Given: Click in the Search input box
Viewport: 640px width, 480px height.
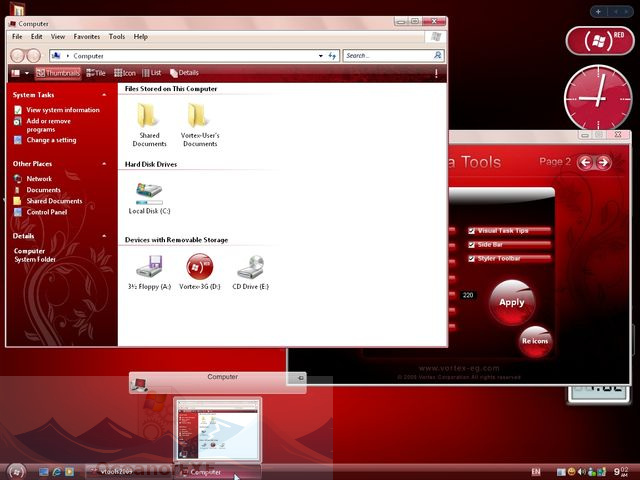Looking at the screenshot, I should (389, 56).
